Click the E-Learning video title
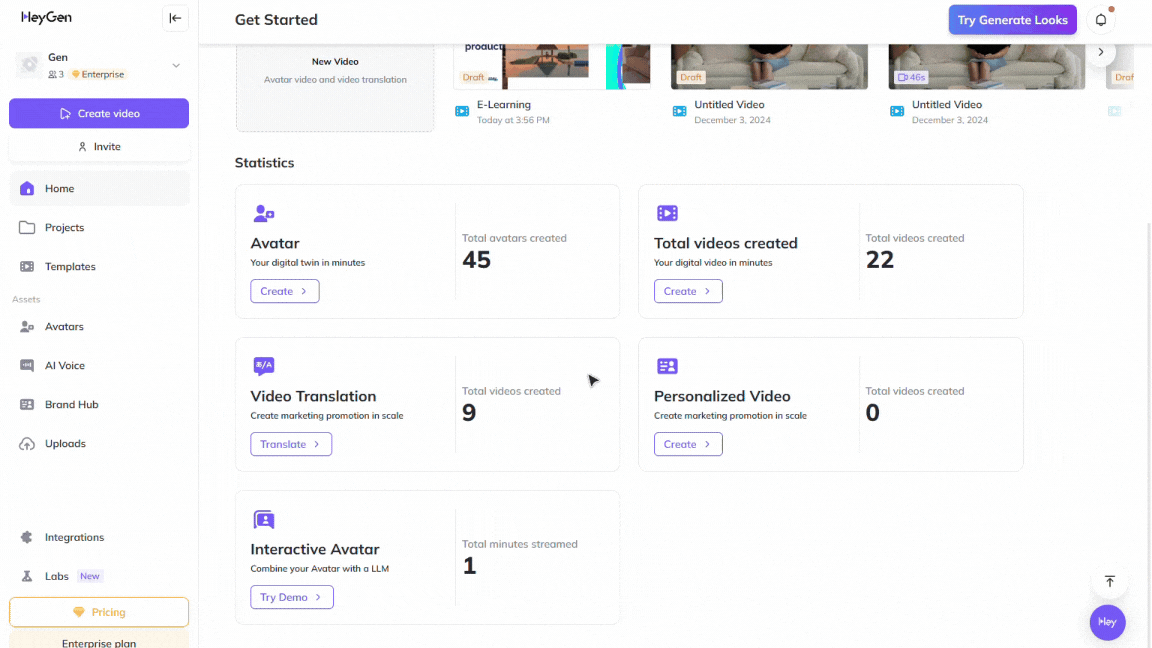The image size is (1152, 648). pos(504,105)
